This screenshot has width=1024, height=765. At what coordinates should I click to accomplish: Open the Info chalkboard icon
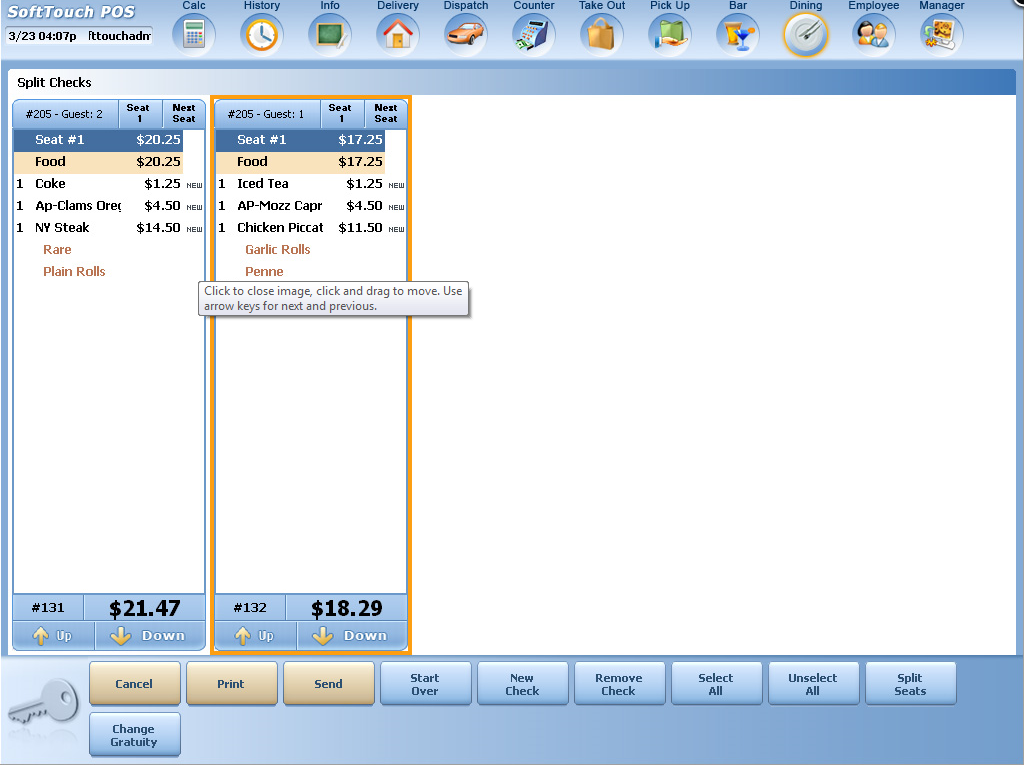point(330,35)
